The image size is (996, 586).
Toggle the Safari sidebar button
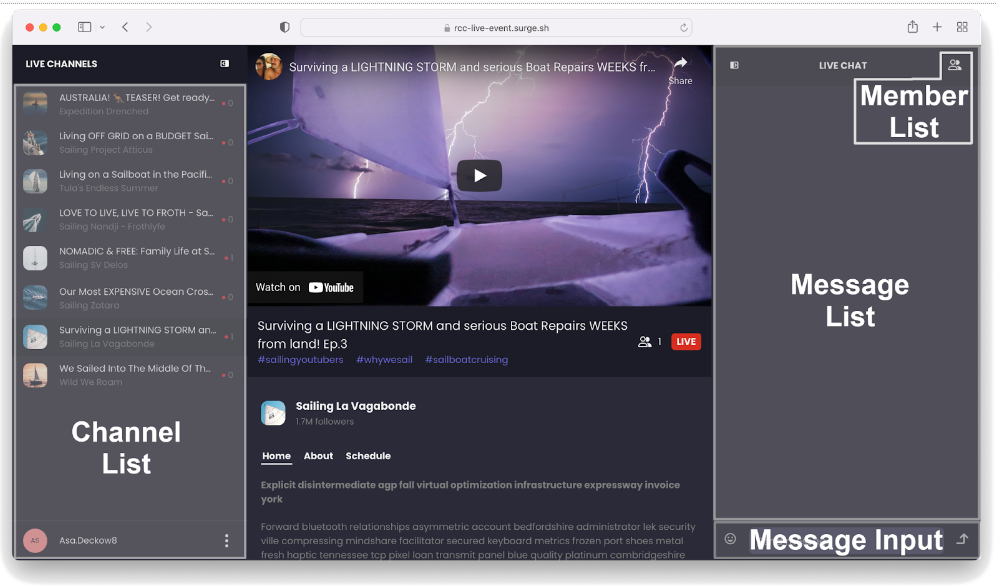(84, 27)
